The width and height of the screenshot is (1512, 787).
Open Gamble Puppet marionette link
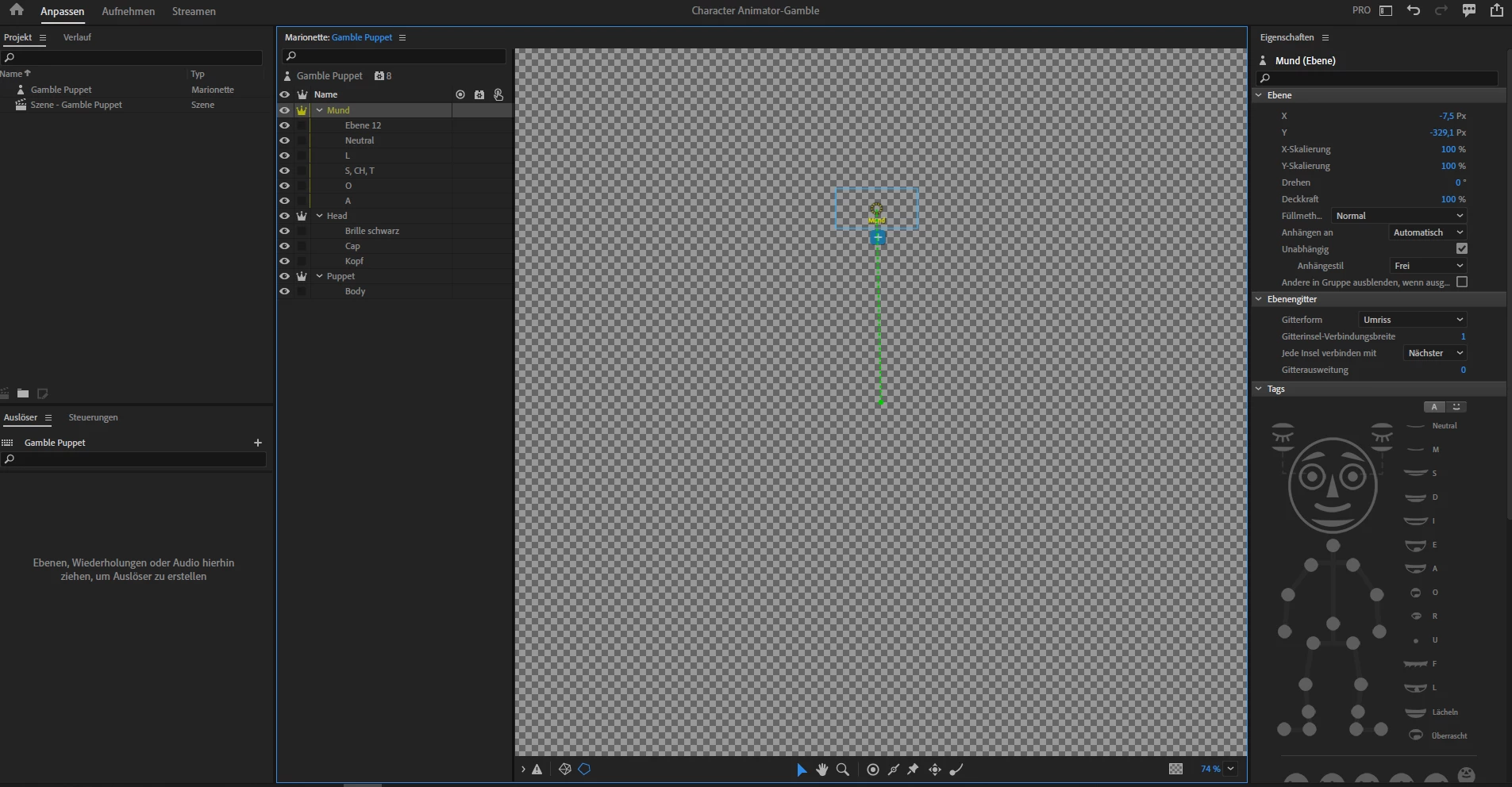(x=362, y=37)
